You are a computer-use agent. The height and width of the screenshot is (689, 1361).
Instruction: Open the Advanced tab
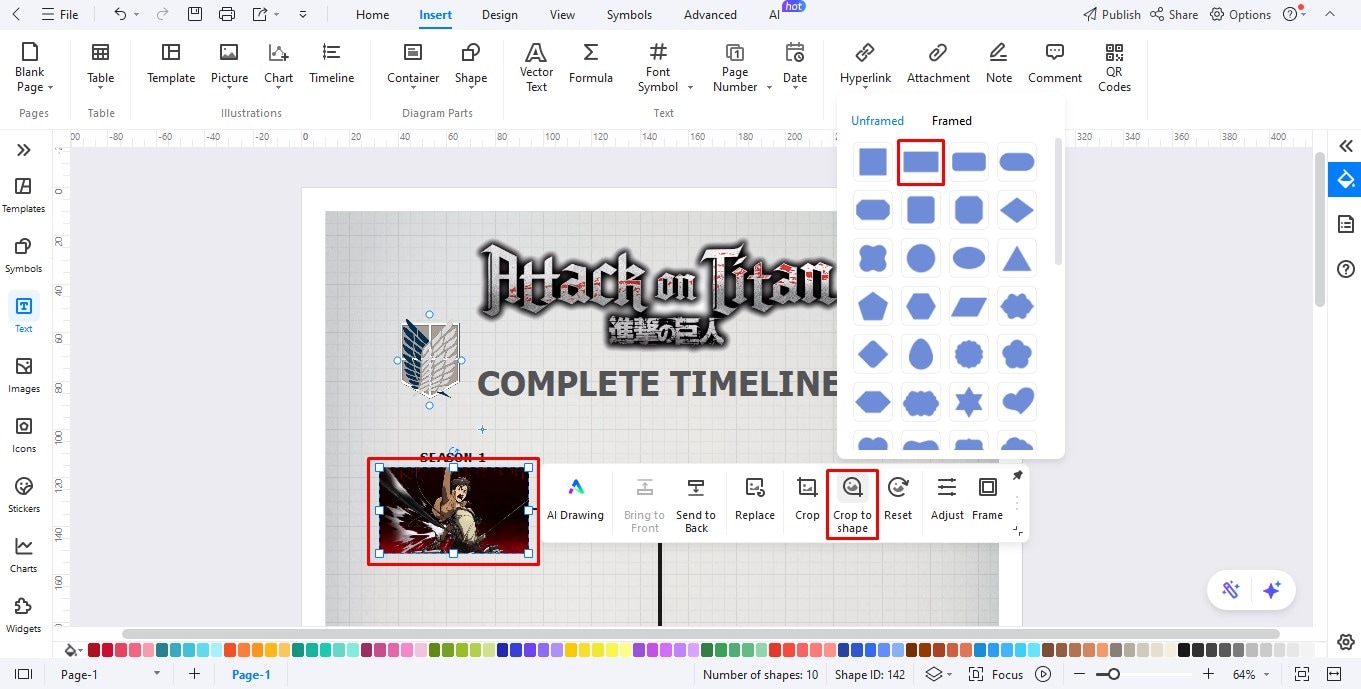pyautogui.click(x=710, y=15)
